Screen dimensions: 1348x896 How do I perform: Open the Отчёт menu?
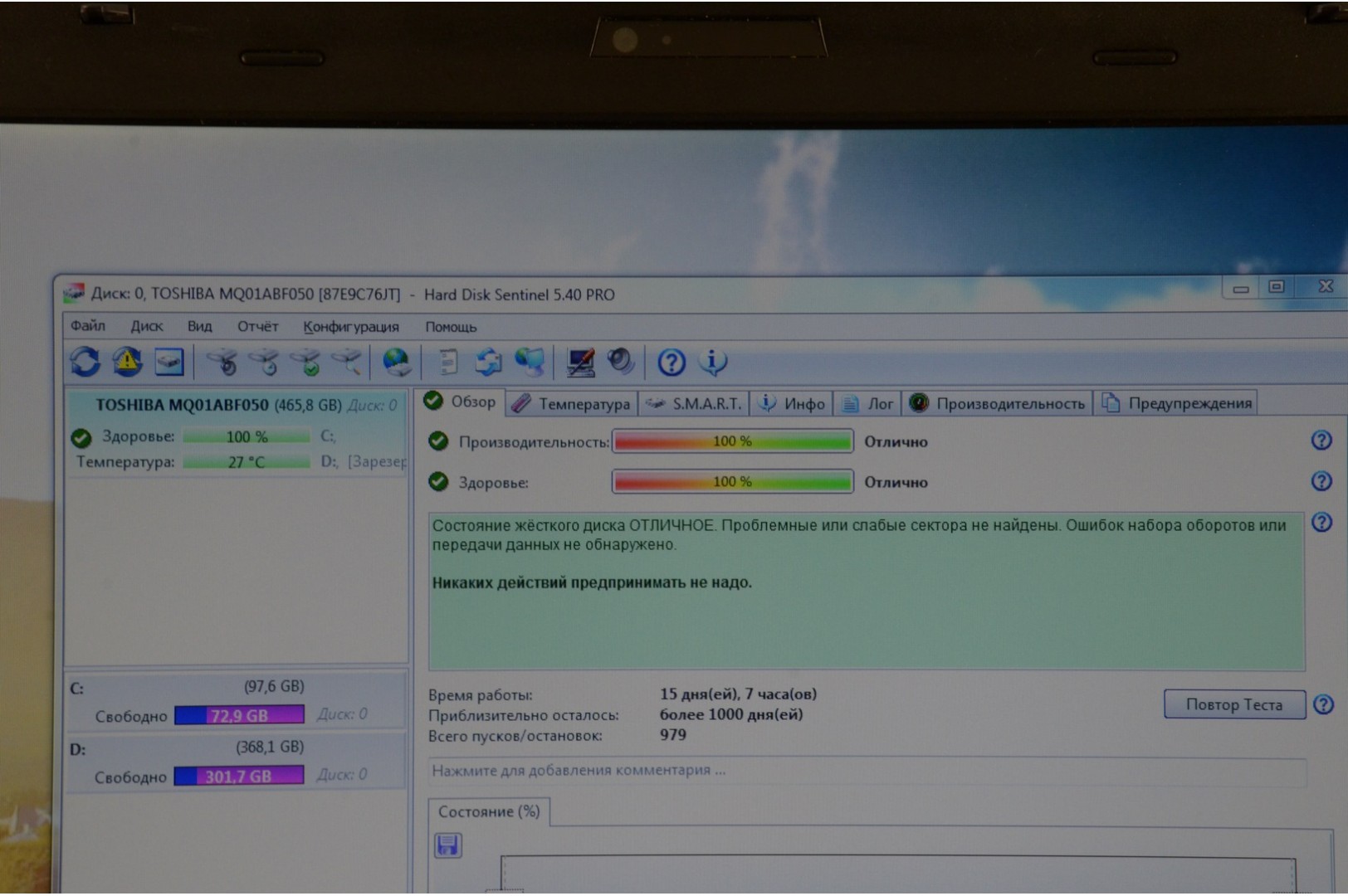click(257, 327)
